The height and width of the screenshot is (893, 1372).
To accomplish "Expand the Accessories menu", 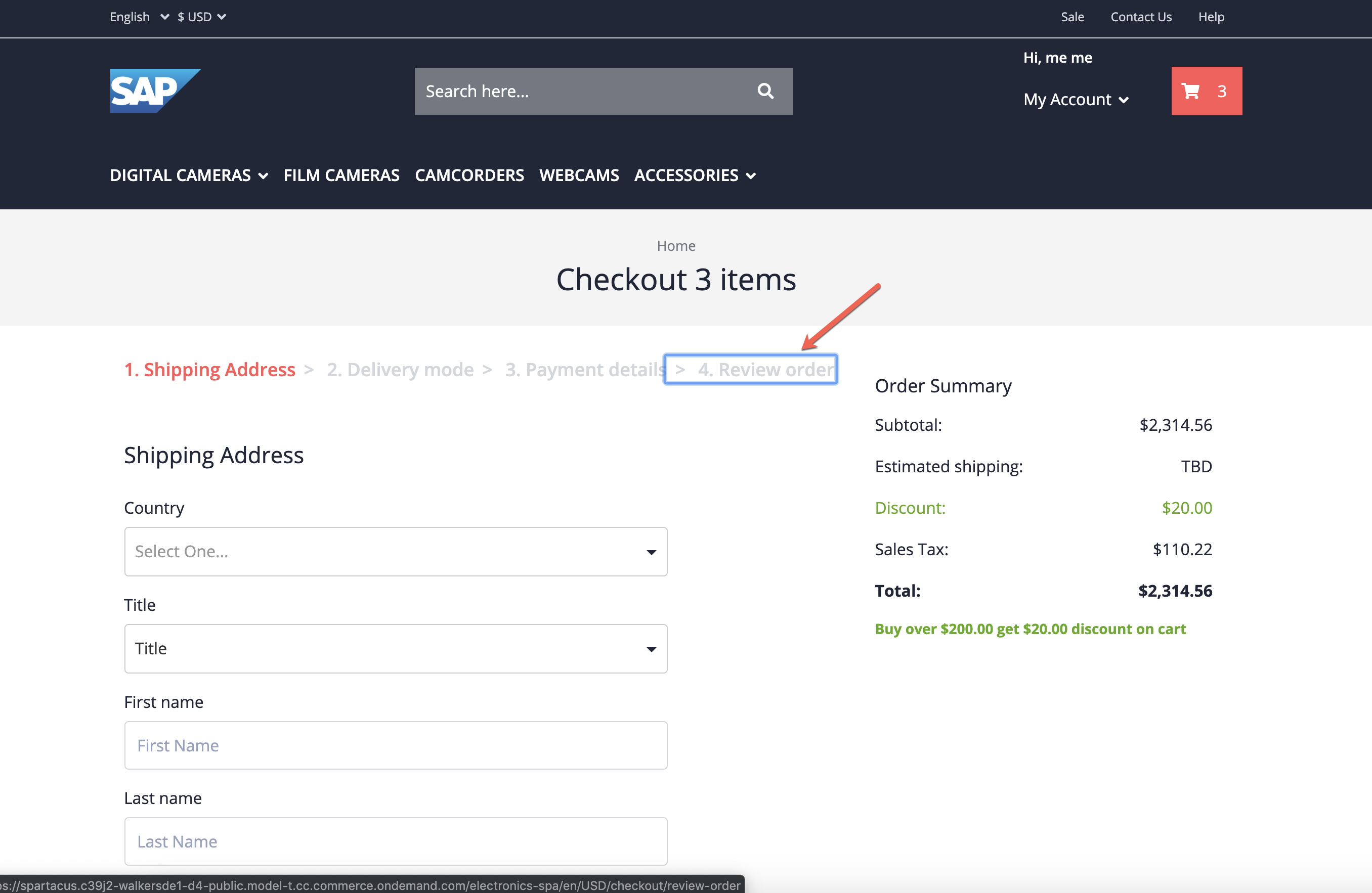I will [695, 175].
